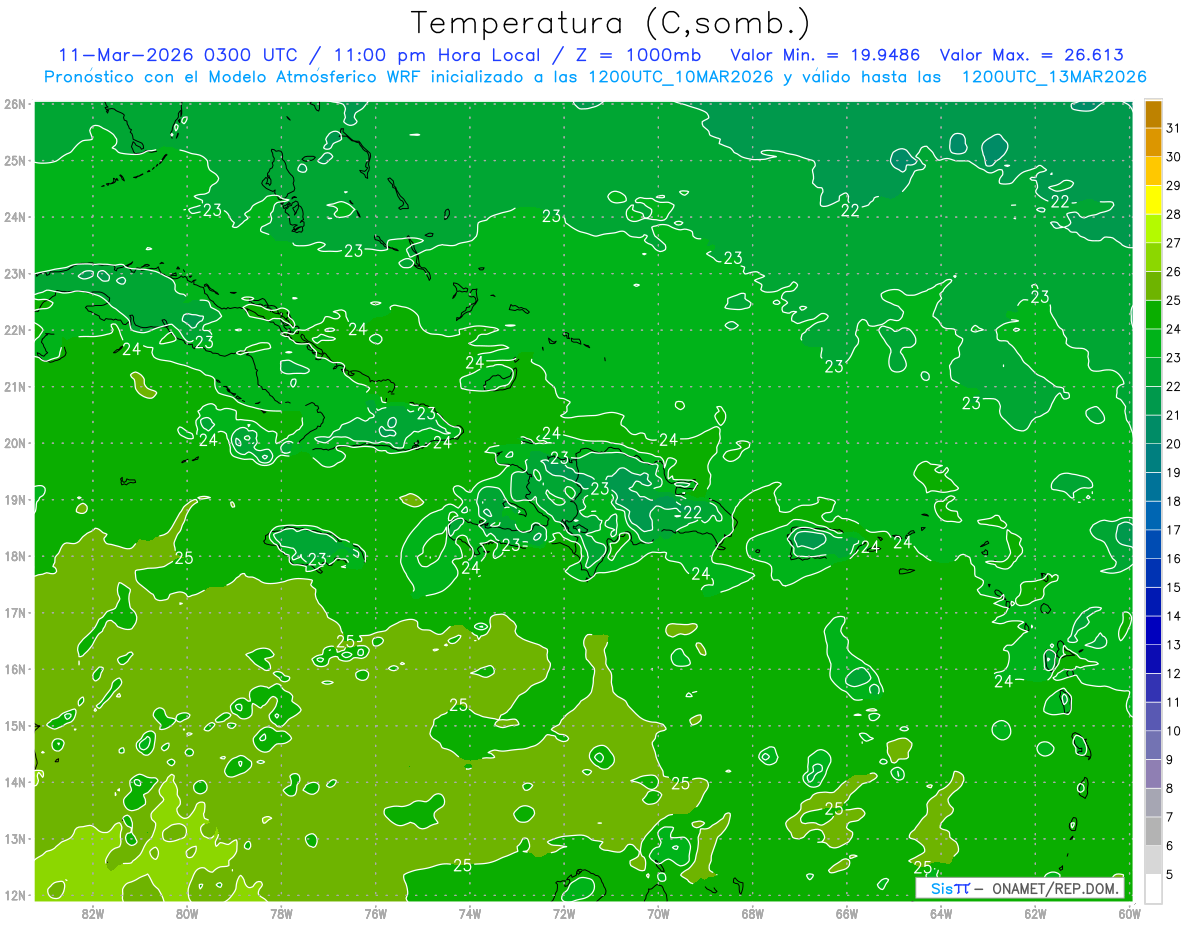Click the blue legend swatch between 15 and 16
Viewport: 1200px width, 927px height.
click(1153, 573)
